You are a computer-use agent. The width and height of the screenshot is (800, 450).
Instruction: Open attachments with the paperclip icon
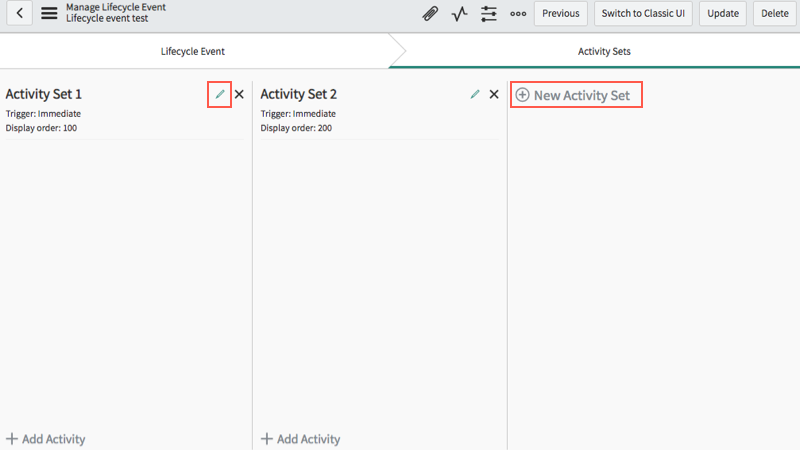[430, 14]
